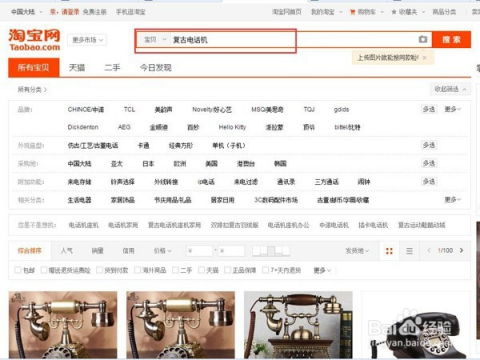Screen dimensions: 480x360
Task: Click suggested search 电话机座机
Action: [84, 225]
